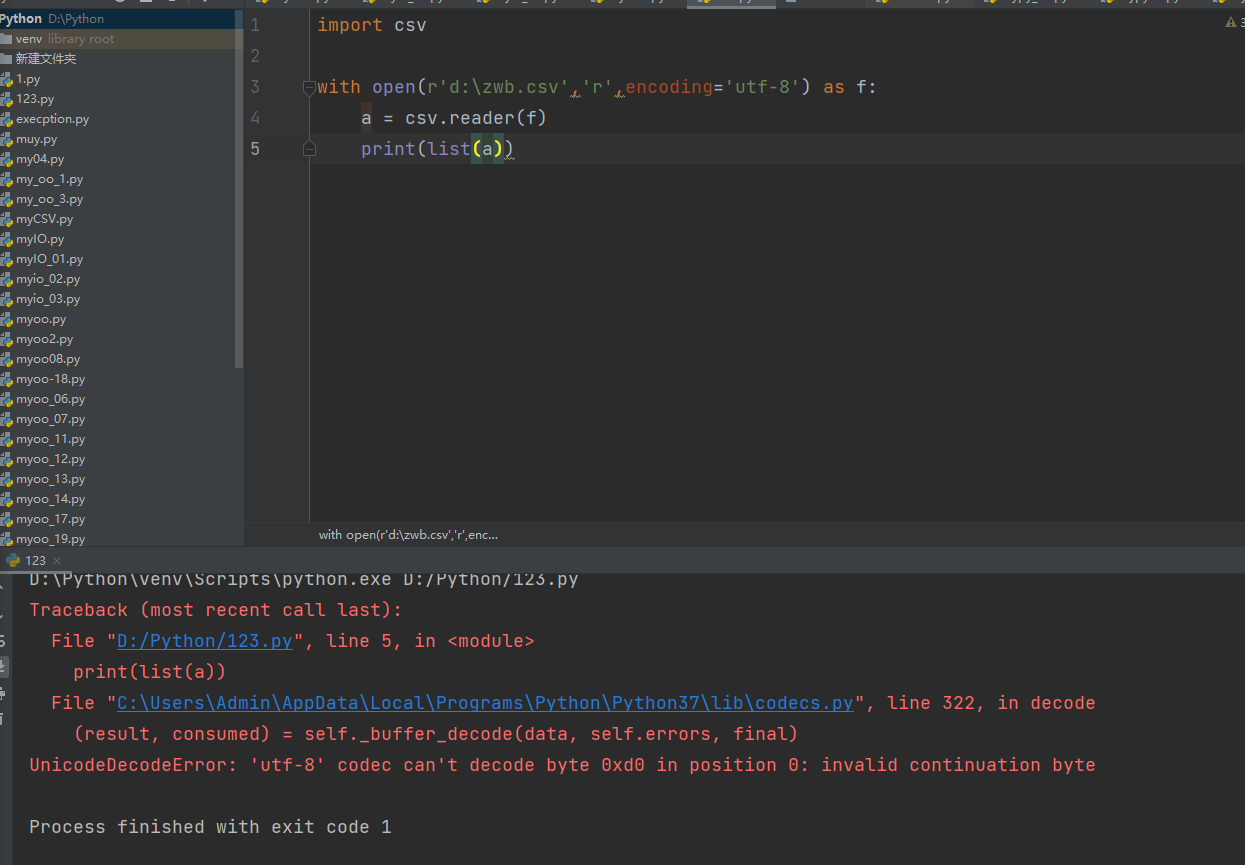The height and width of the screenshot is (865, 1245).
Task: Place cursor on 'import csv' line
Action: coord(372,25)
